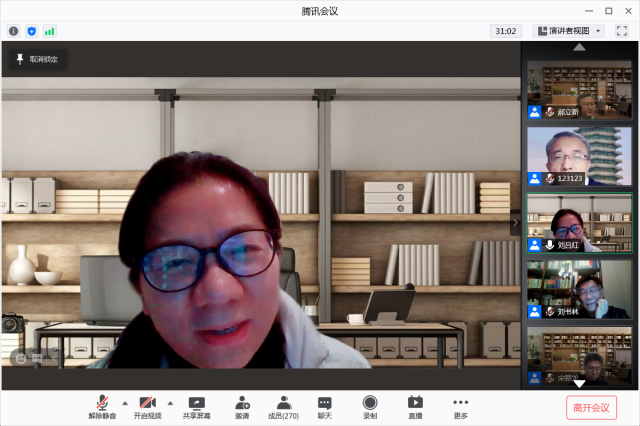The height and width of the screenshot is (426, 640).
Task: Expand audio options arrow beside 解除静音
Action: tap(125, 402)
